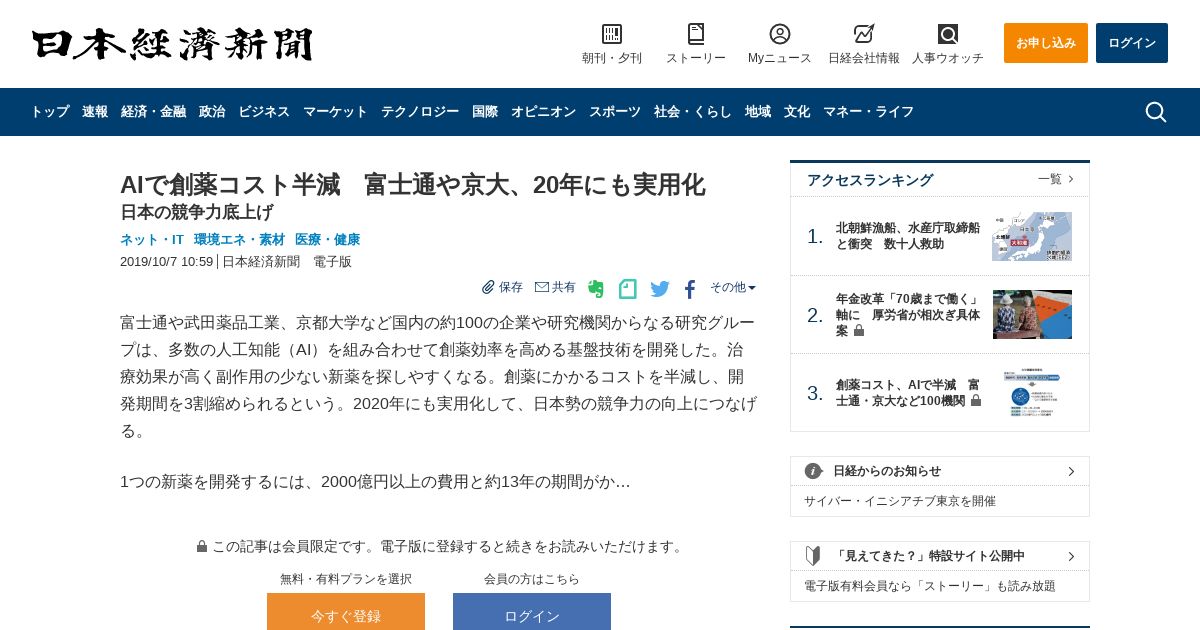Share article on Twitter
Image resolution: width=1200 pixels, height=630 pixels.
click(660, 289)
